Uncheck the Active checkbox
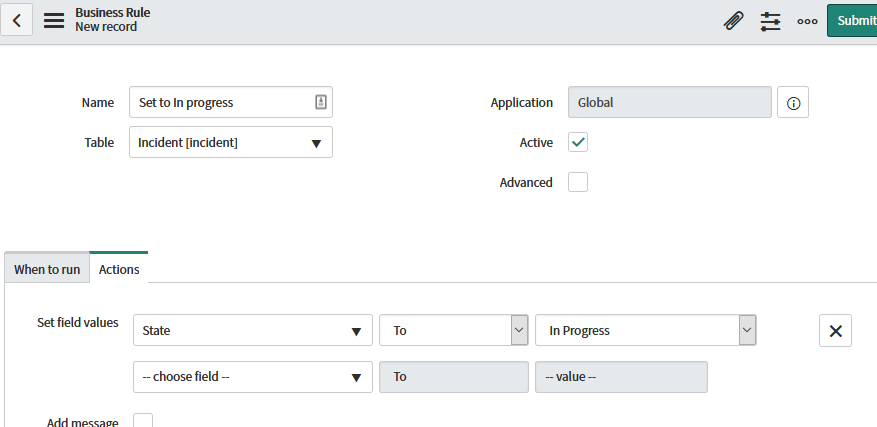 coord(578,142)
